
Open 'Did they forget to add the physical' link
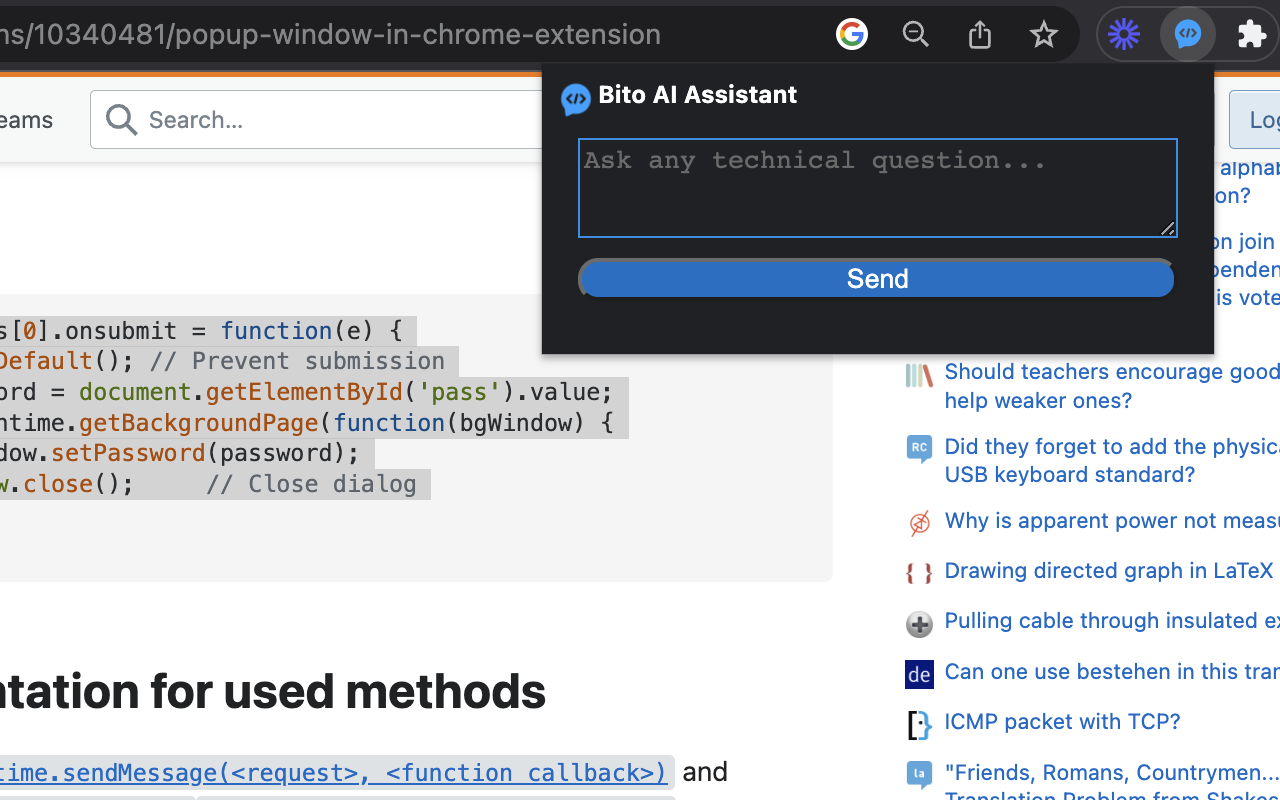1112,460
